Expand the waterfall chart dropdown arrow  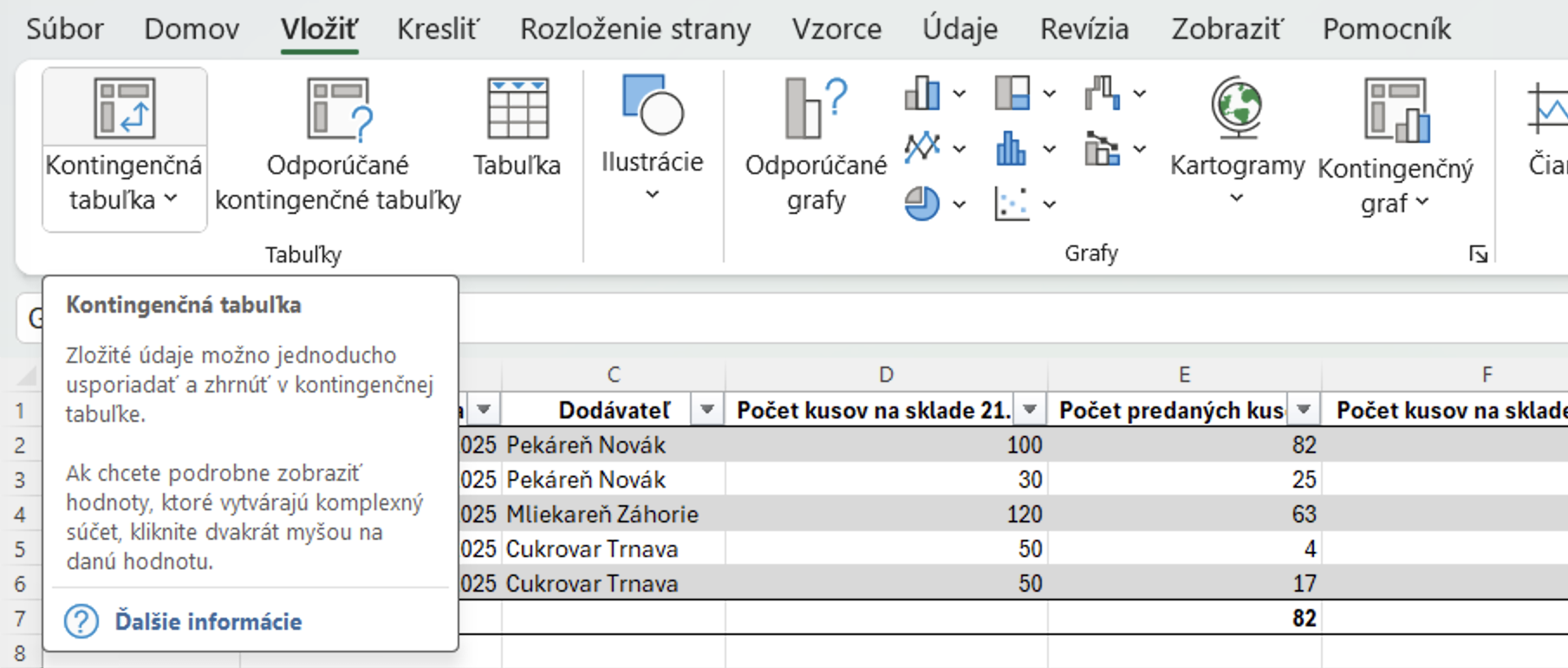click(1140, 94)
